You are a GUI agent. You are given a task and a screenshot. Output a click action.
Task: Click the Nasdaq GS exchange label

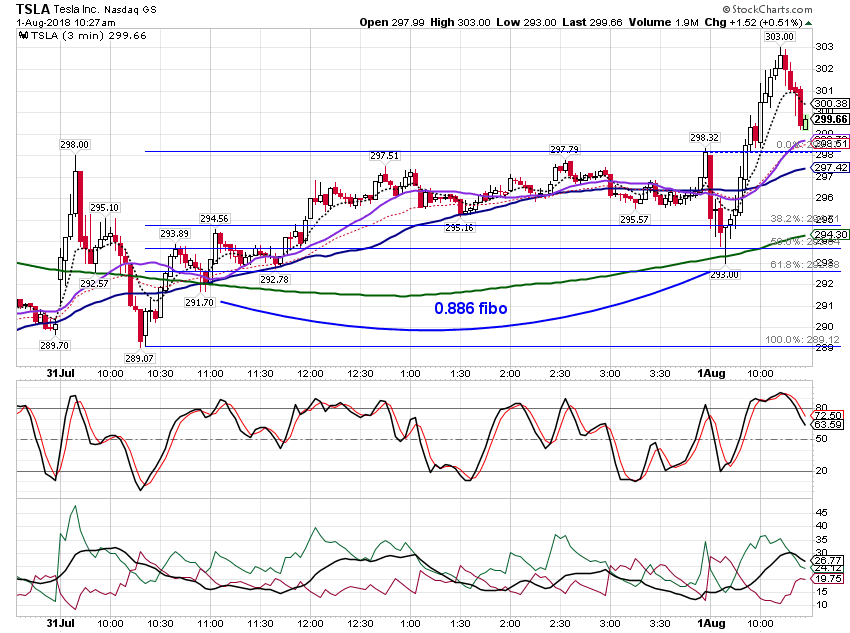click(x=130, y=10)
